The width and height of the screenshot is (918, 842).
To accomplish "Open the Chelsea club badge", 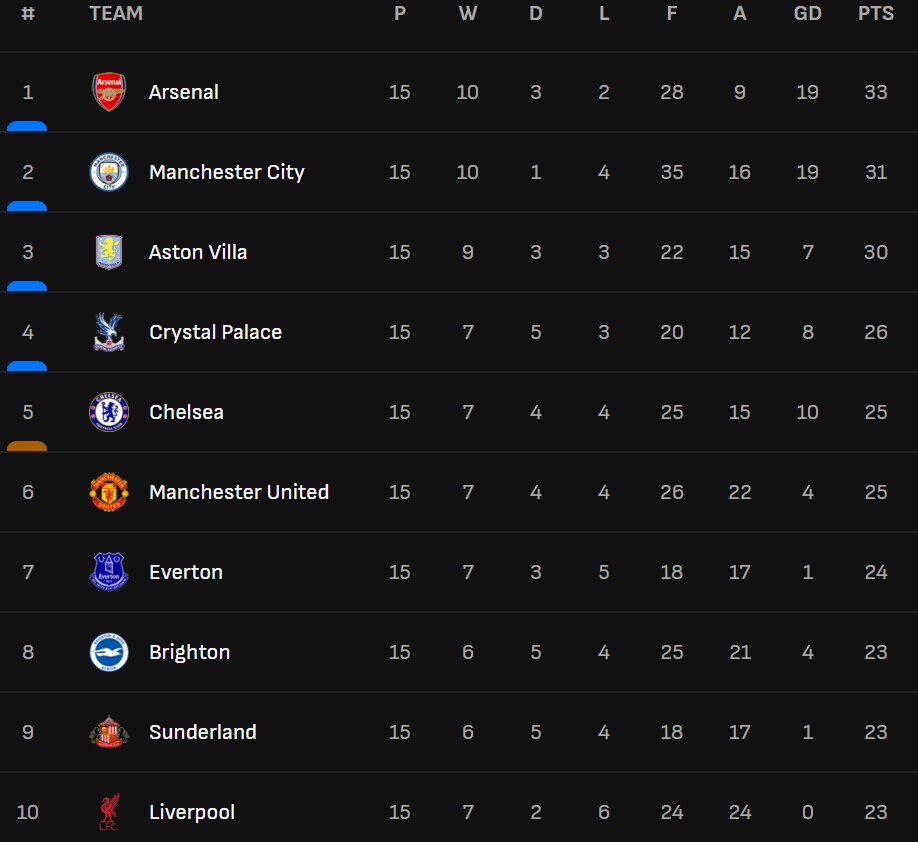I will [109, 412].
